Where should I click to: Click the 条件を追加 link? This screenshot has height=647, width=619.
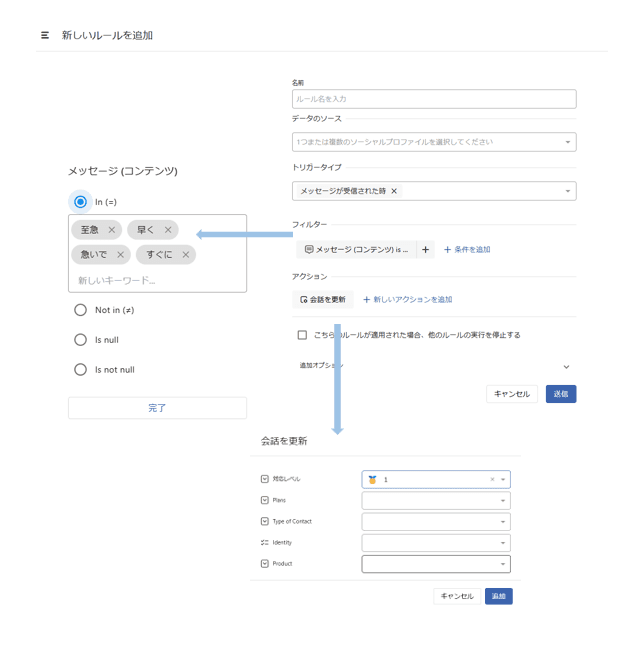tap(467, 250)
